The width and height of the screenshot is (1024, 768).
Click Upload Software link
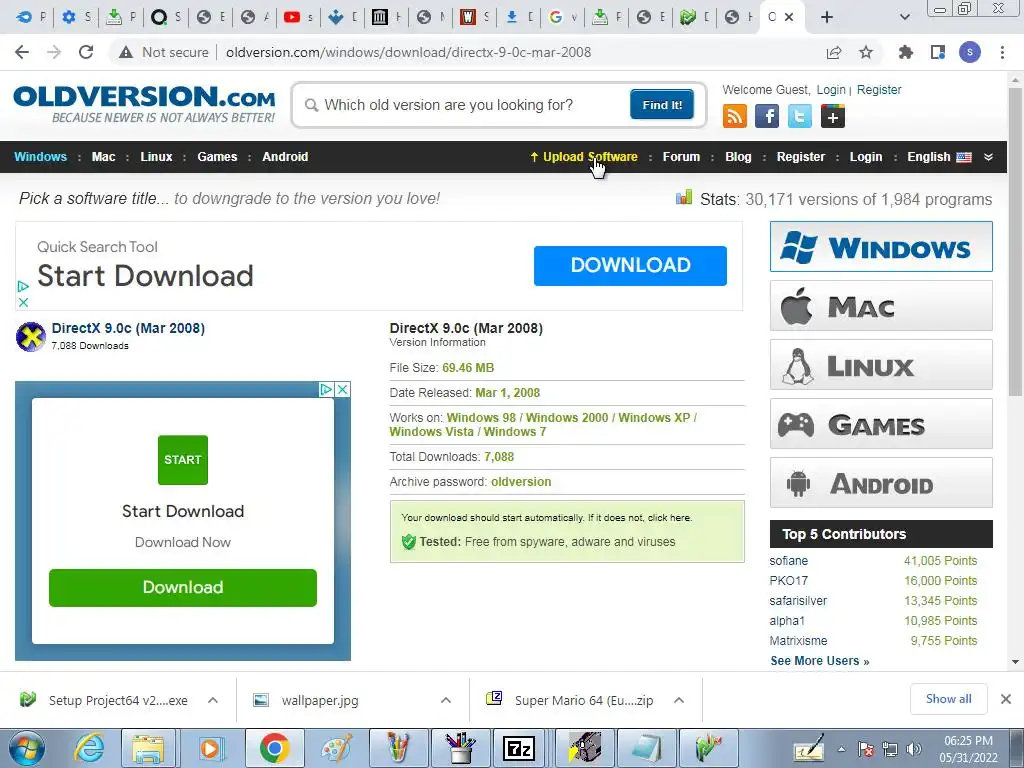click(x=584, y=157)
